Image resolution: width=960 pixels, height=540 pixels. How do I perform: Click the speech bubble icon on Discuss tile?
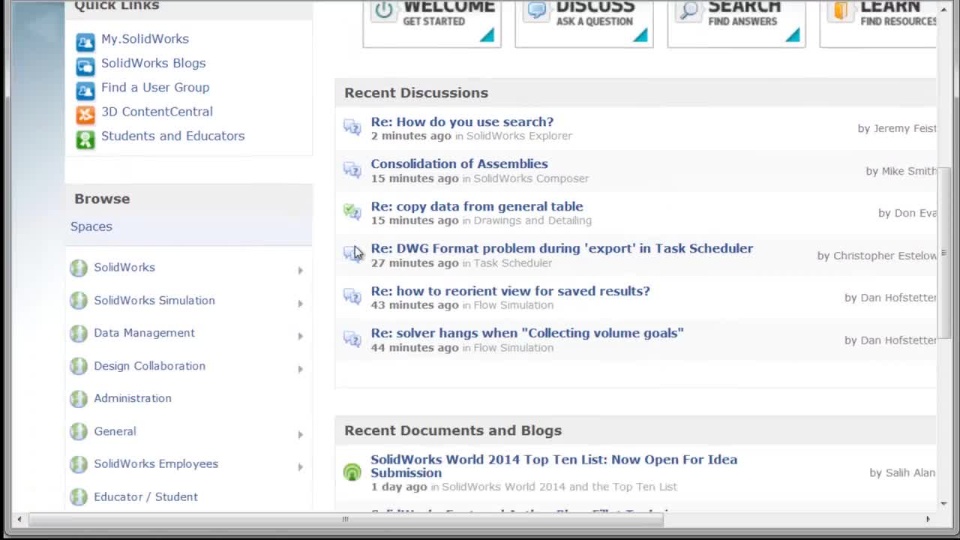(537, 10)
